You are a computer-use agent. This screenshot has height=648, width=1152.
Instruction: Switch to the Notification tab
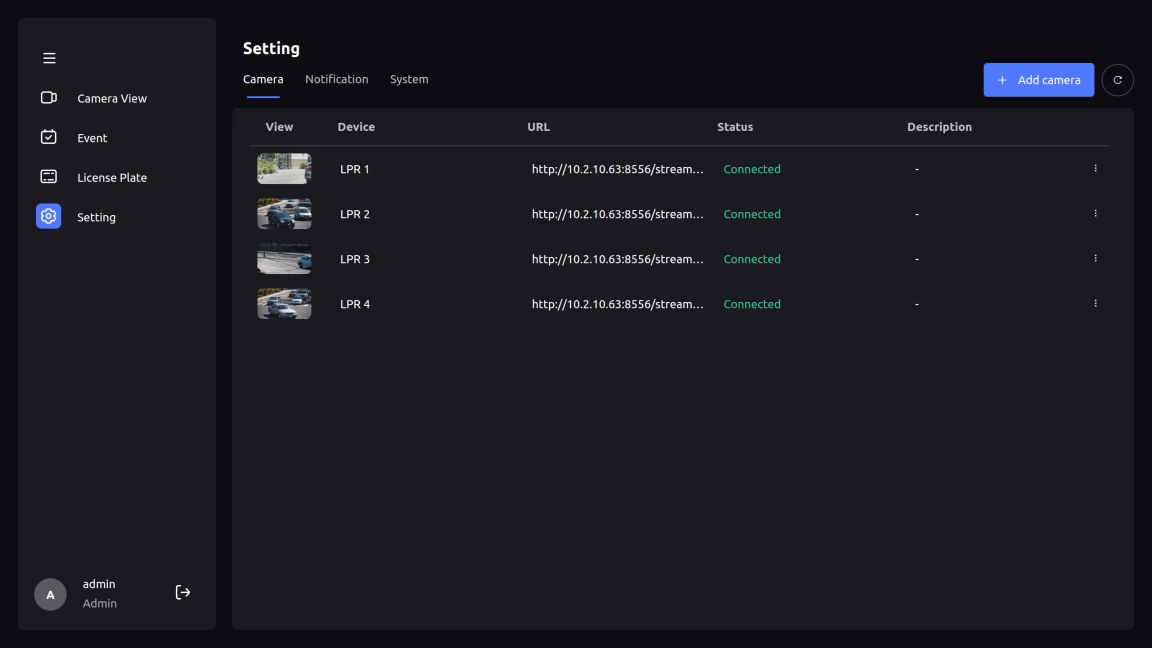[336, 79]
